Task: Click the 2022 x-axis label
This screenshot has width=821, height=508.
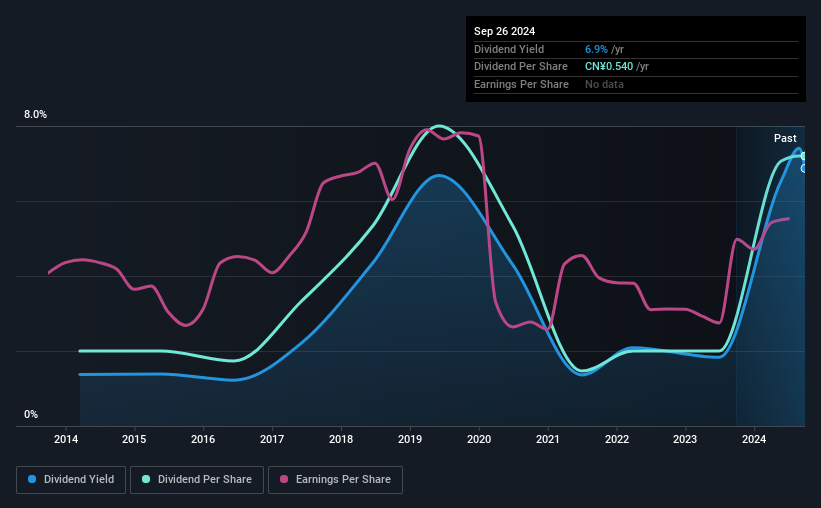Action: 617,439
